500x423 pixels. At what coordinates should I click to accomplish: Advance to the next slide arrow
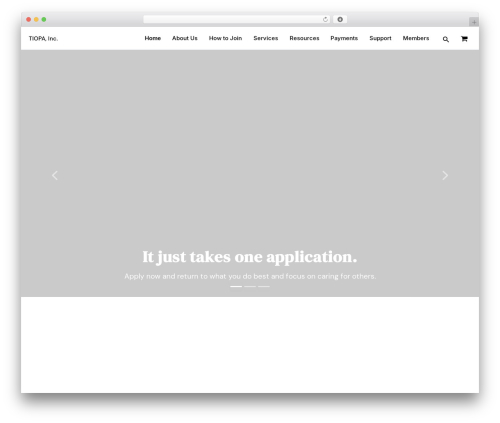point(445,175)
